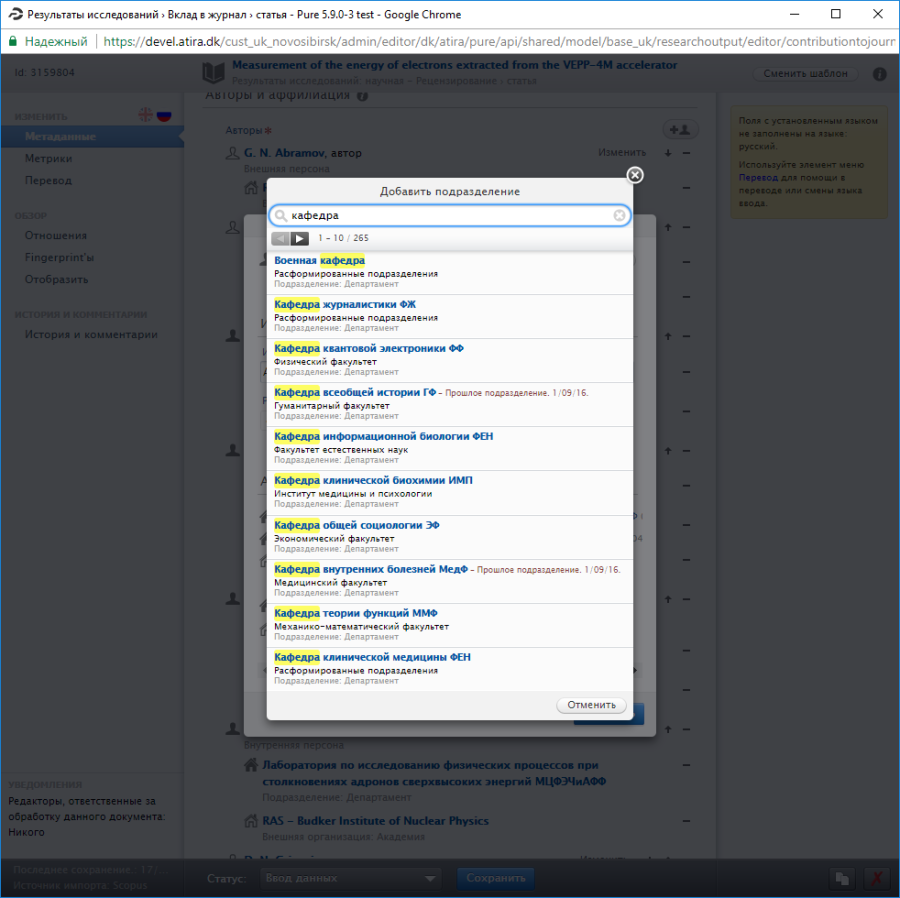Click the Сохранить button

pyautogui.click(x=495, y=878)
